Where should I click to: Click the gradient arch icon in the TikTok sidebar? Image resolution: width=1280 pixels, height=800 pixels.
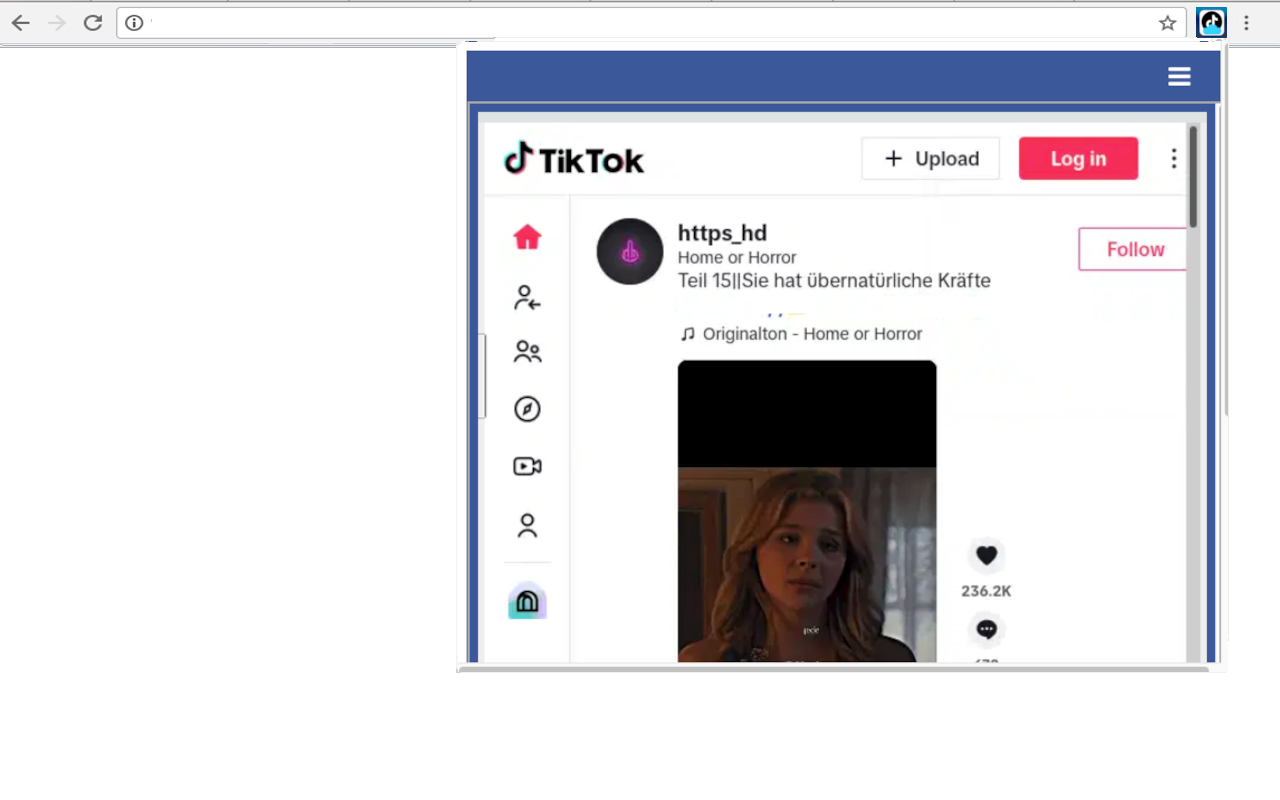click(527, 601)
